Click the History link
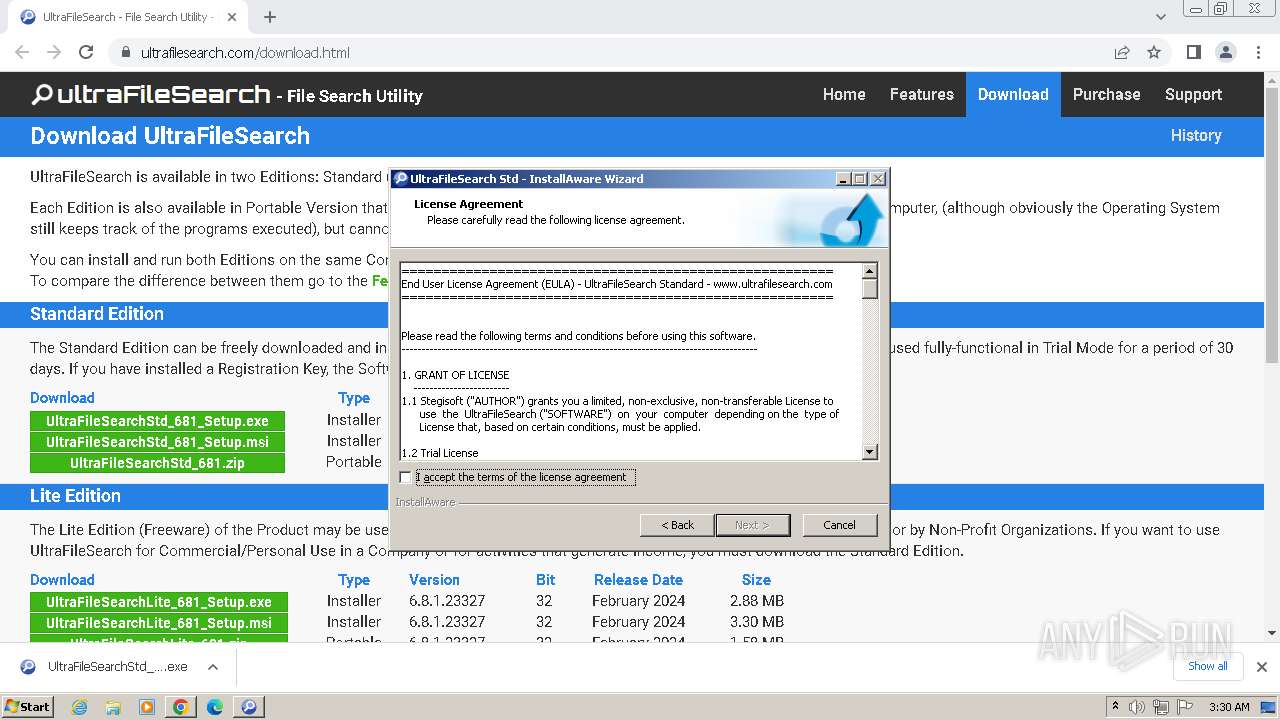The image size is (1280, 720). coord(1196,135)
